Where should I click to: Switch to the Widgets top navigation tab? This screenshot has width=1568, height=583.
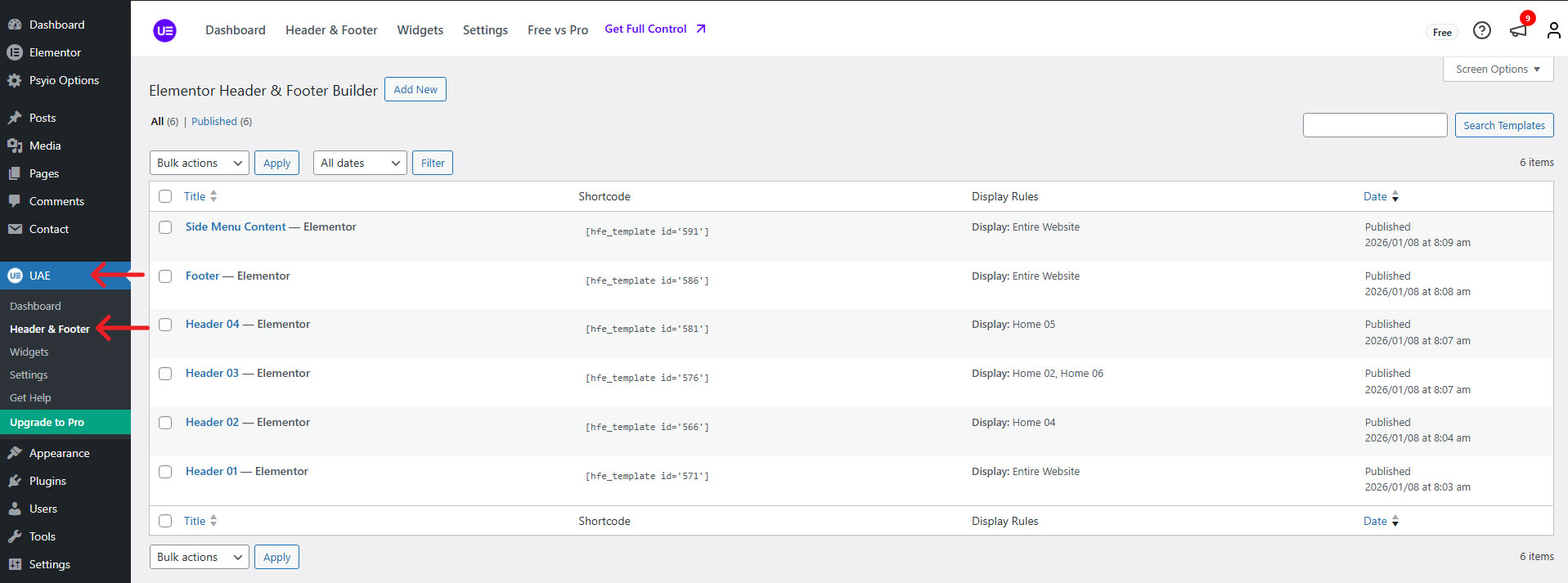click(x=420, y=30)
